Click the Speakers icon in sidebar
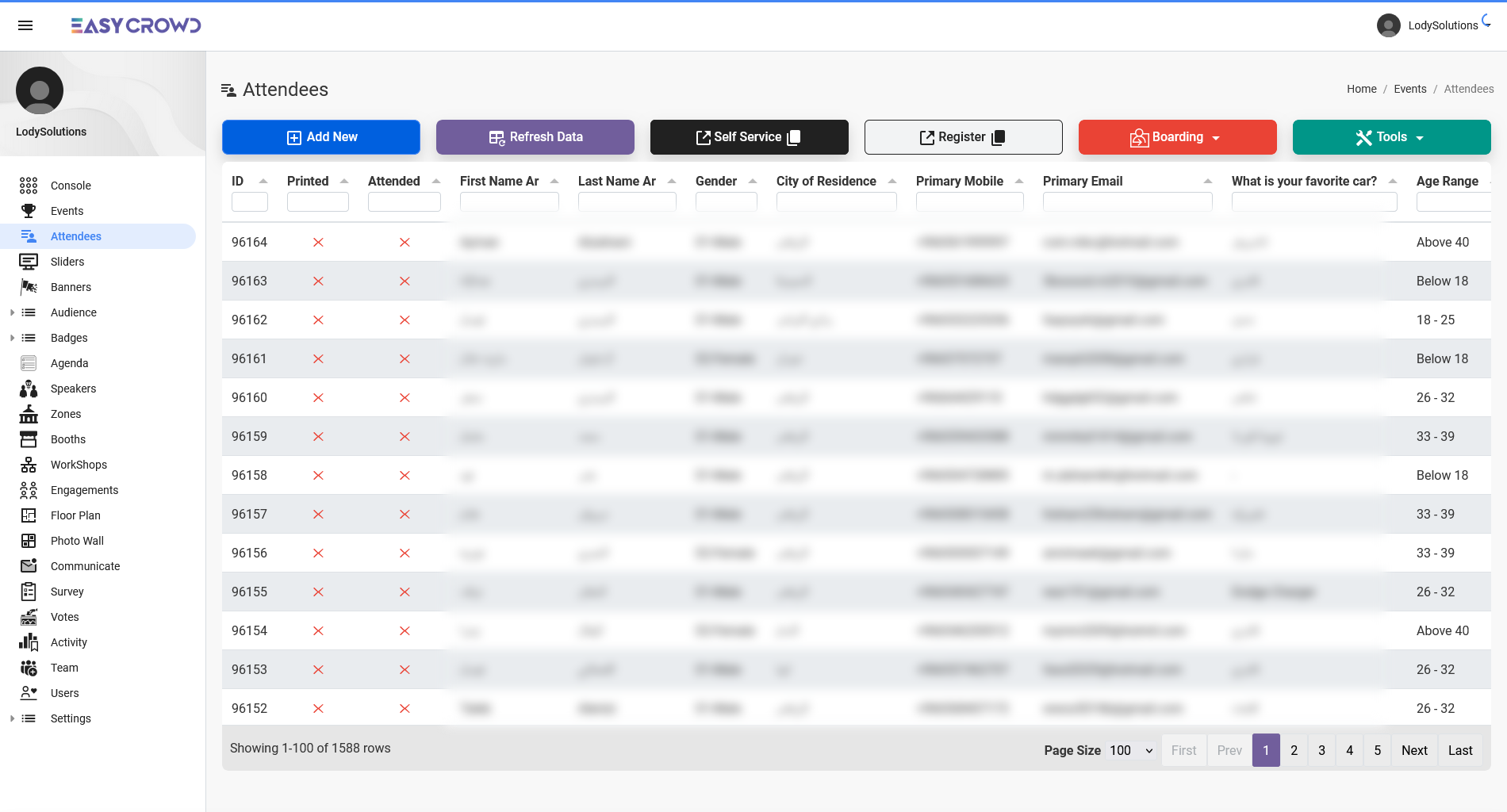Screen dimensions: 1507x812 tap(29, 389)
